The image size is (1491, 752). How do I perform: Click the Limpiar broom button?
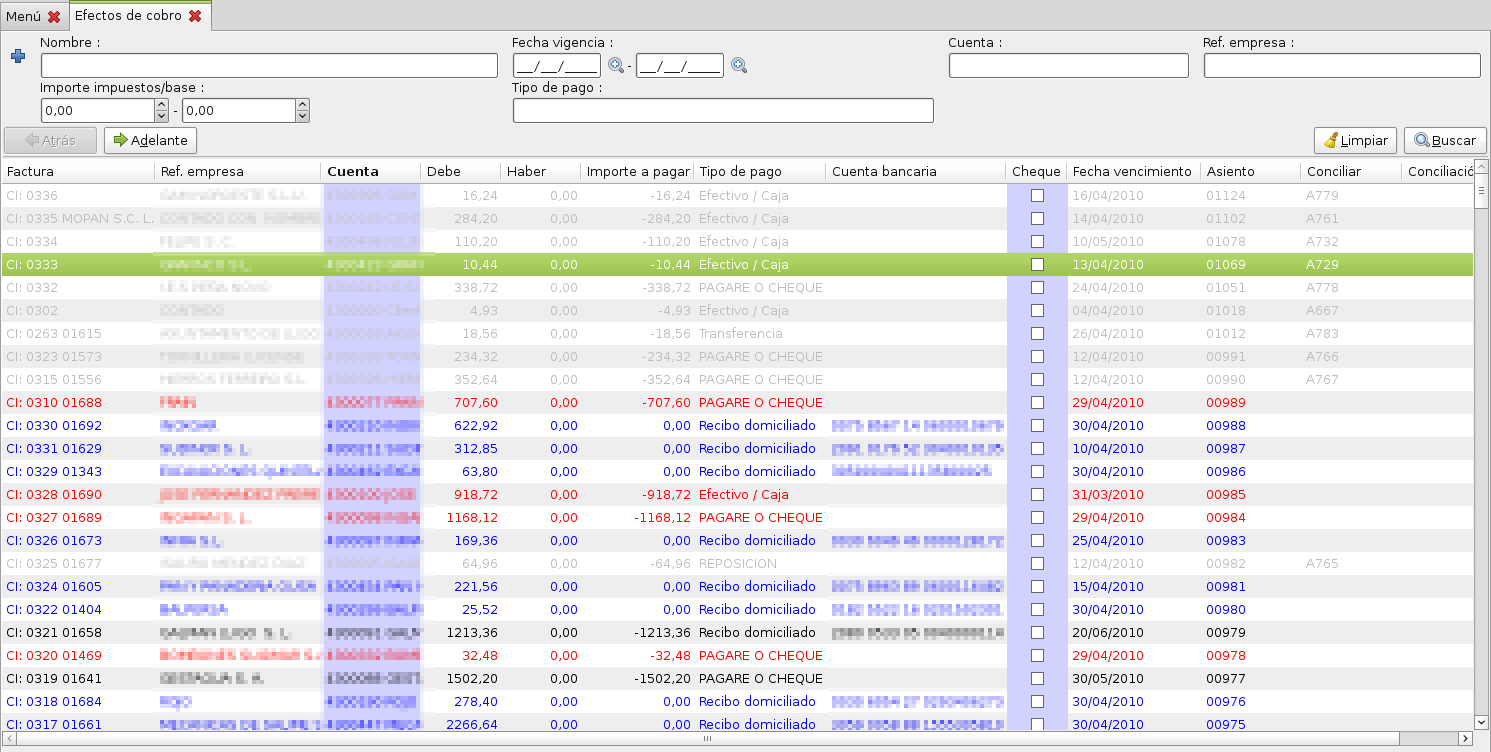pyautogui.click(x=1355, y=141)
